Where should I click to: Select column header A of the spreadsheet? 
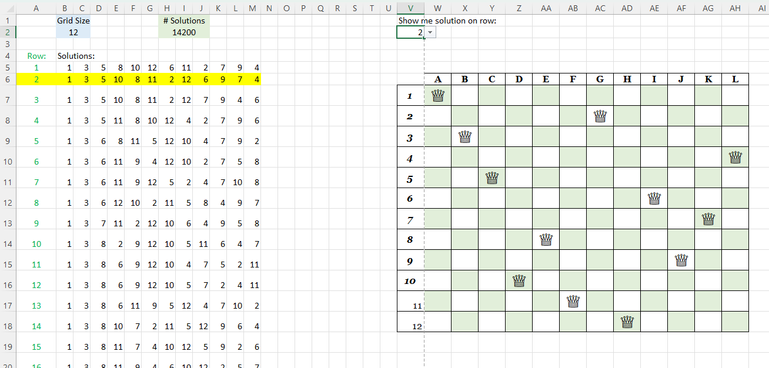[36, 8]
